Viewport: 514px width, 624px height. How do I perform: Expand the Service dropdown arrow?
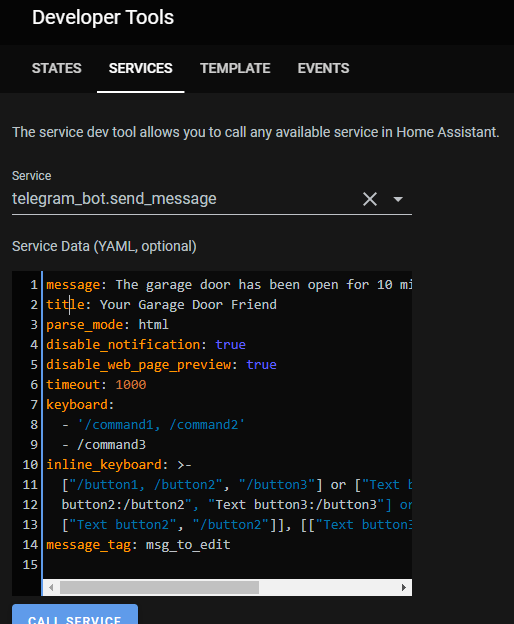pos(398,199)
